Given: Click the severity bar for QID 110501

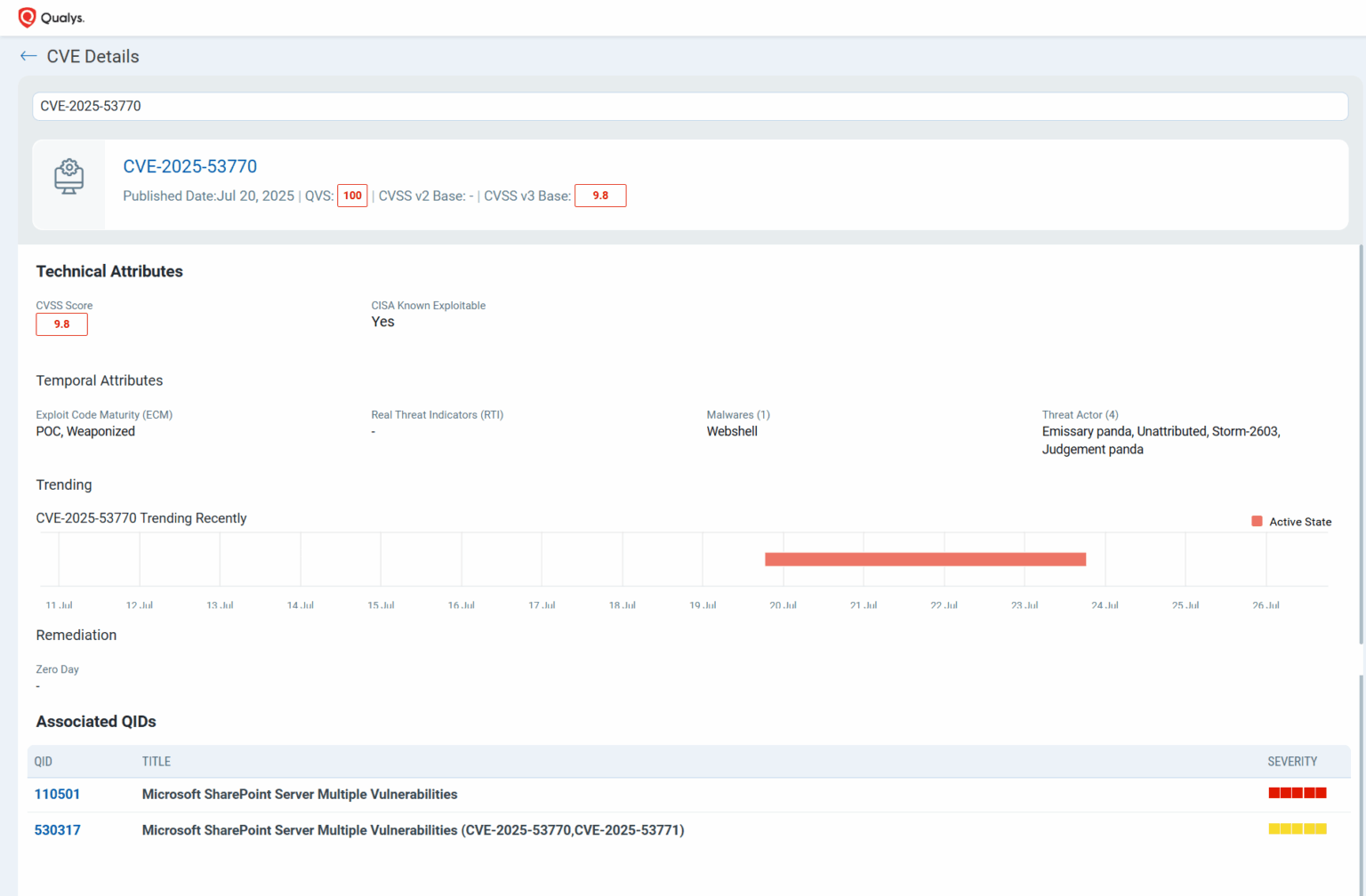Looking at the screenshot, I should click(1296, 793).
